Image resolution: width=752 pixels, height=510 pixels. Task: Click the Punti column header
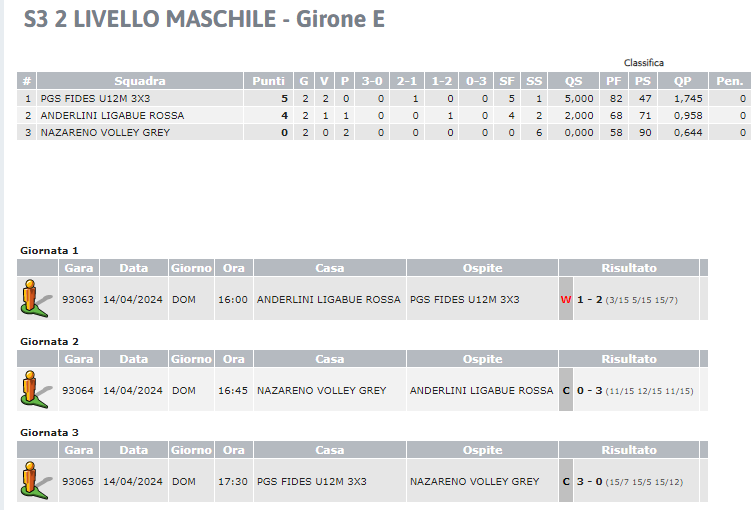click(x=269, y=81)
